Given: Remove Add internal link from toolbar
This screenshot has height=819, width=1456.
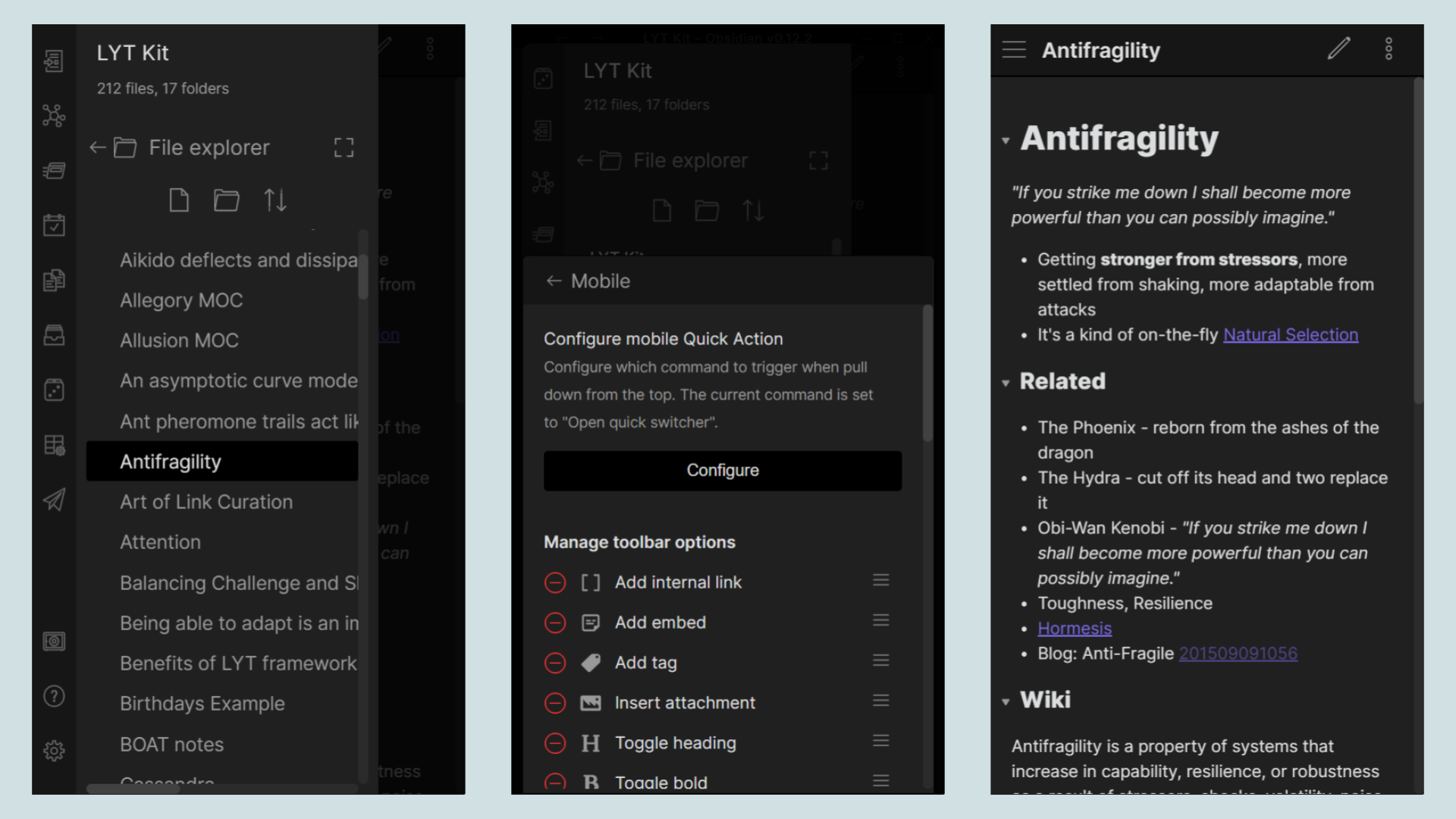Looking at the screenshot, I should tap(555, 582).
